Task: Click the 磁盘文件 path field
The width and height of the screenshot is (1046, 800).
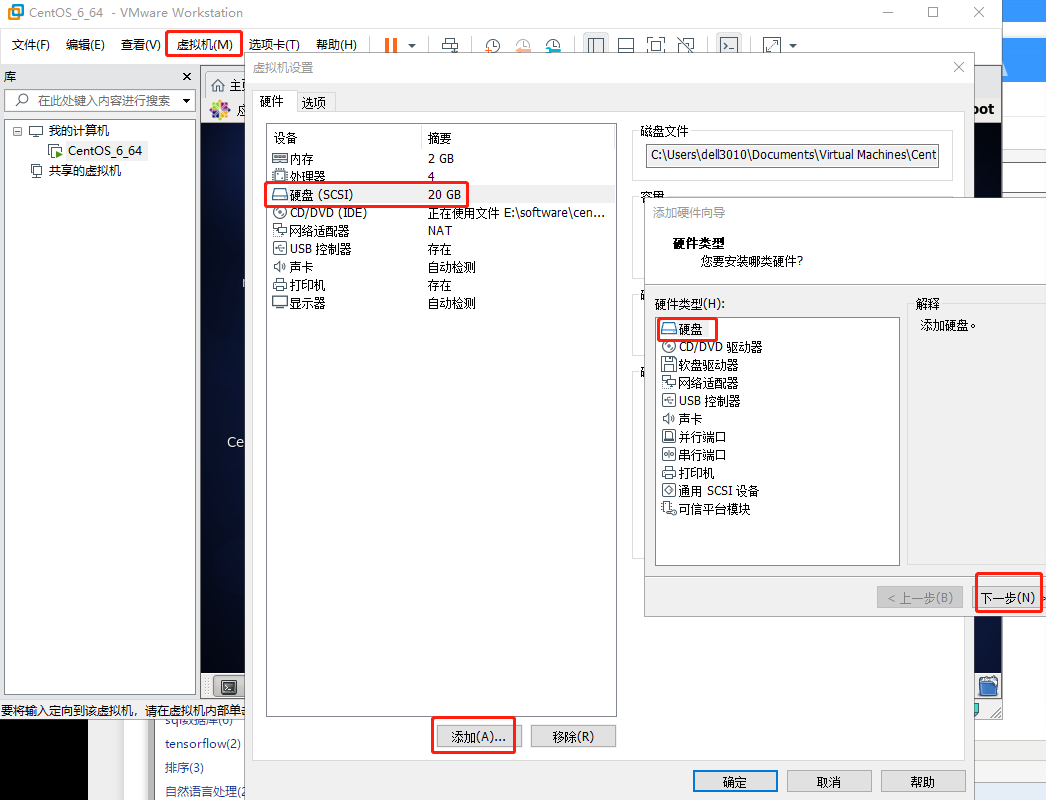Action: (x=792, y=155)
